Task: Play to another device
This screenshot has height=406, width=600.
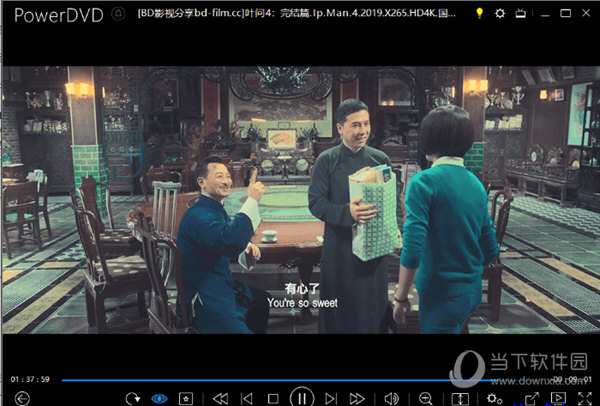Action: point(558,399)
